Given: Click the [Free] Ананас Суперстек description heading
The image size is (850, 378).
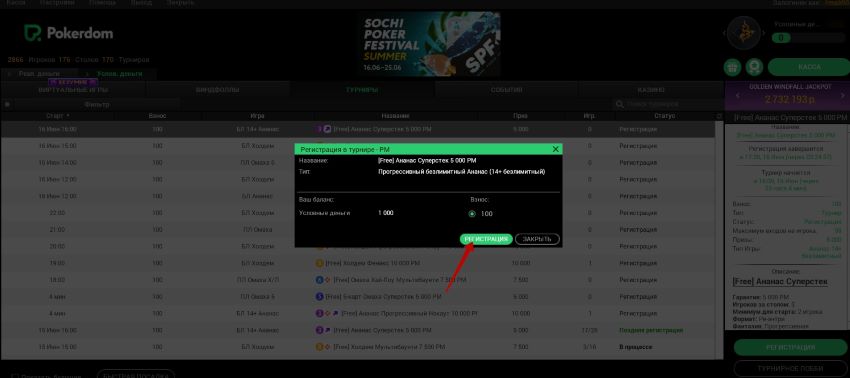Looking at the screenshot, I should tap(780, 282).
